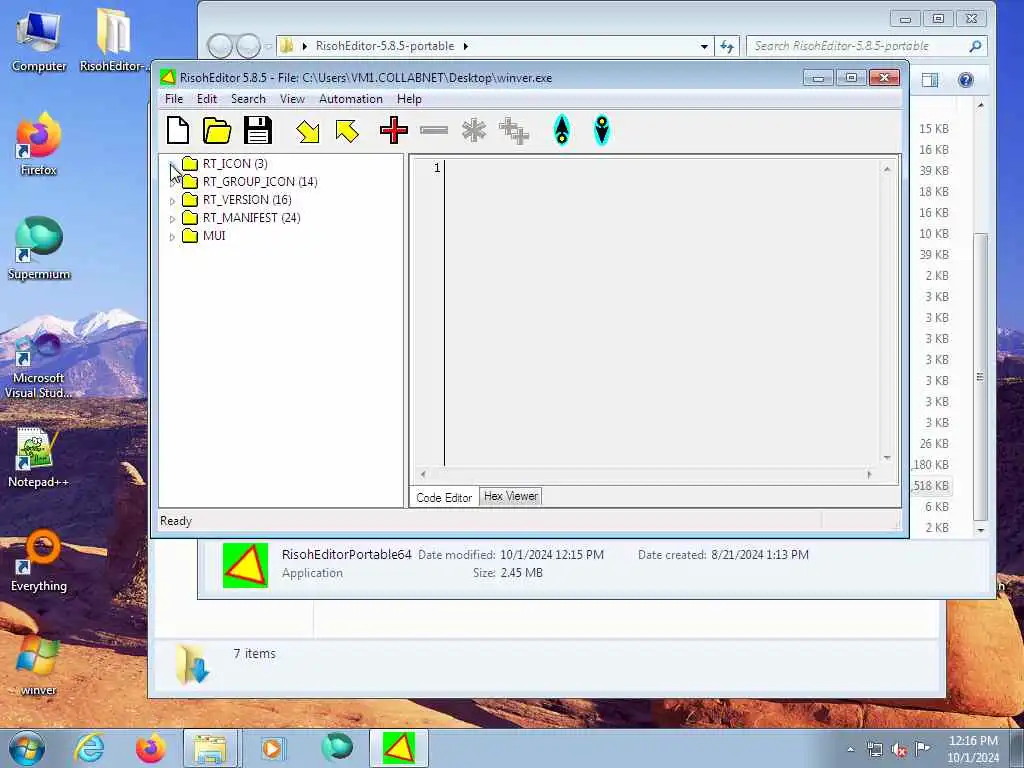Select the RT_ICON (3) tree node
This screenshot has width=1024, height=768.
[x=235, y=163]
